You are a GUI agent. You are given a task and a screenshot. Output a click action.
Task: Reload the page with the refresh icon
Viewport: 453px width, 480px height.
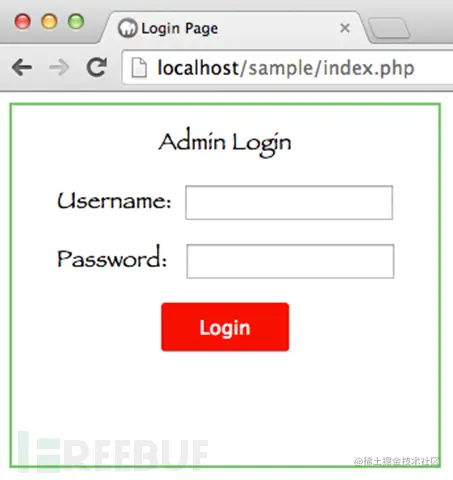click(97, 67)
